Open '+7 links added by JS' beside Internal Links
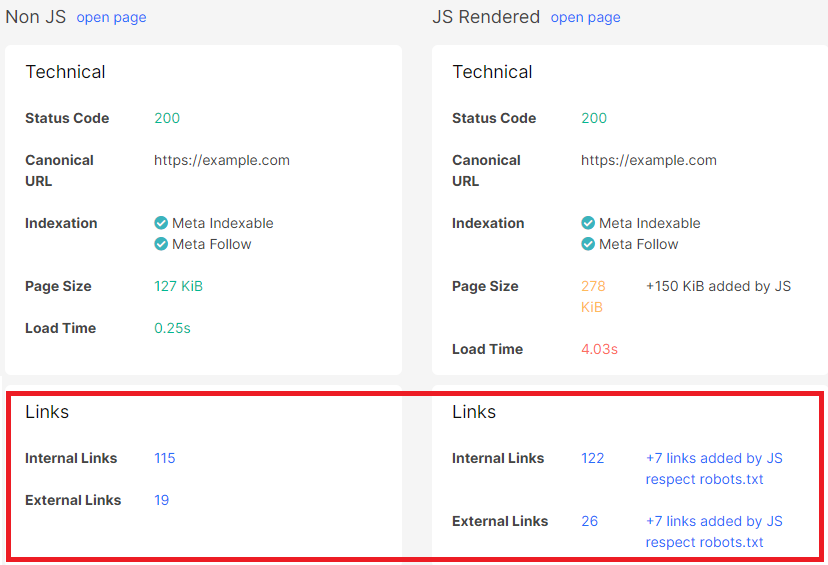 pos(714,458)
